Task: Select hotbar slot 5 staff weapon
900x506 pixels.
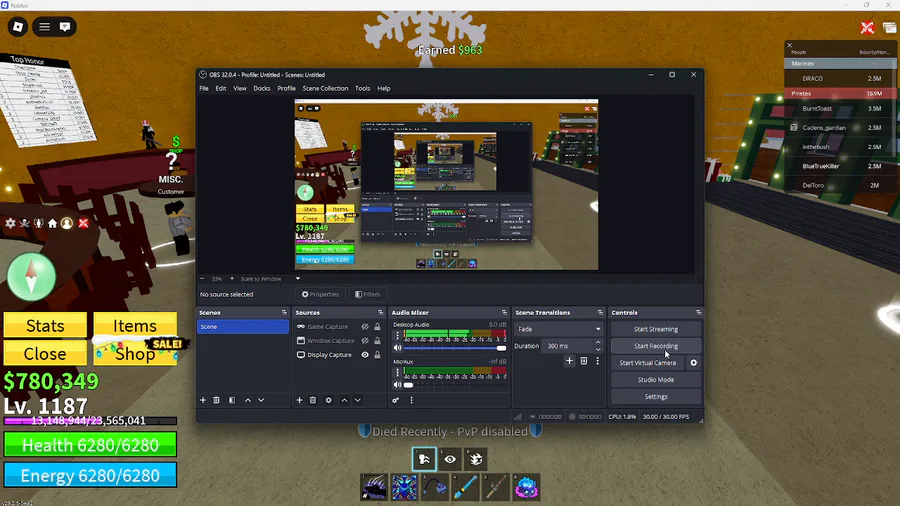Action: pyautogui.click(x=496, y=487)
